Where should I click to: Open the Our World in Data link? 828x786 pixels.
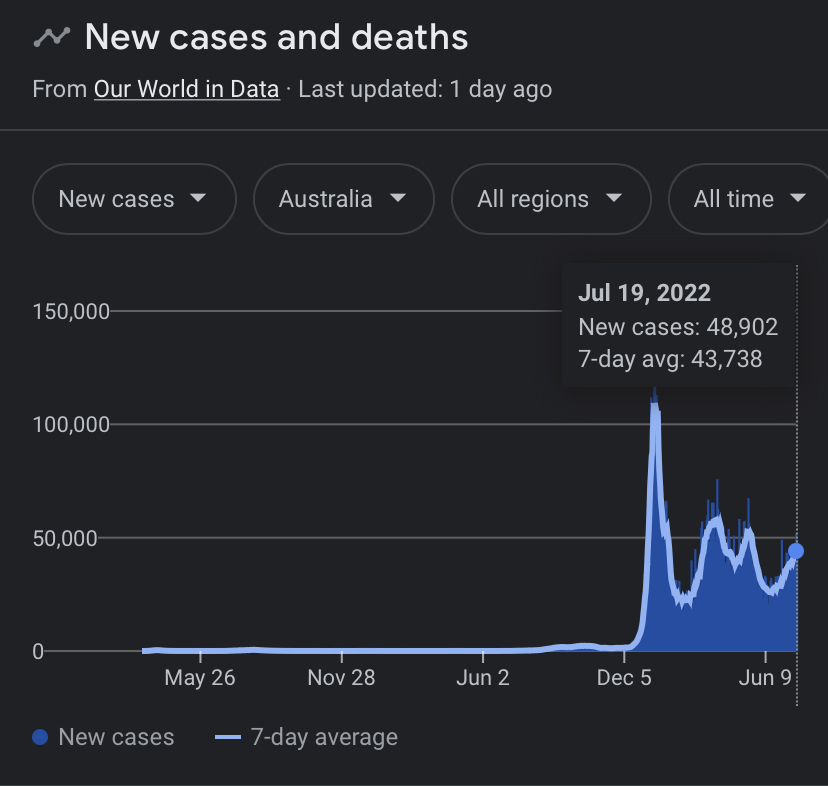(x=186, y=89)
